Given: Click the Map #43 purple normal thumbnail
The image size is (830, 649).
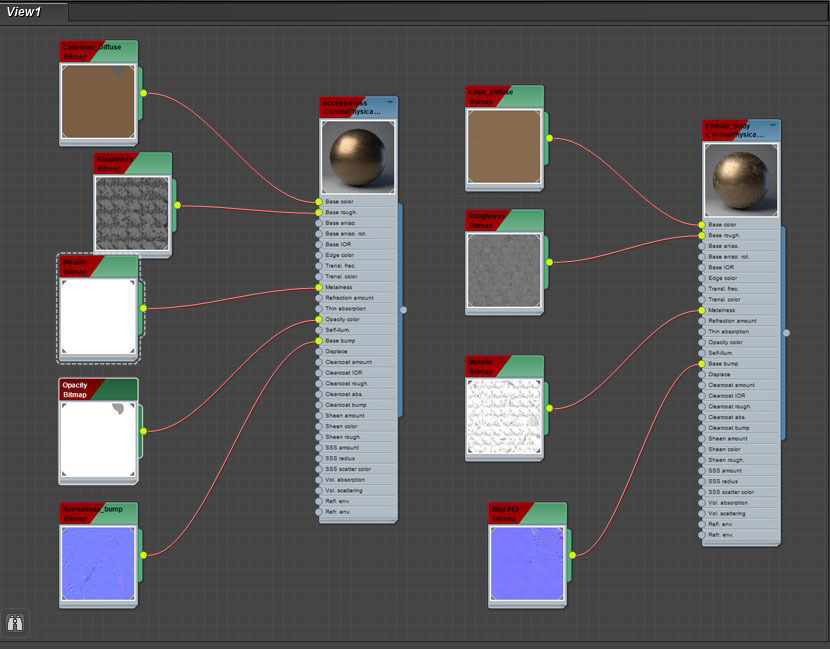Looking at the screenshot, I should pyautogui.click(x=527, y=563).
